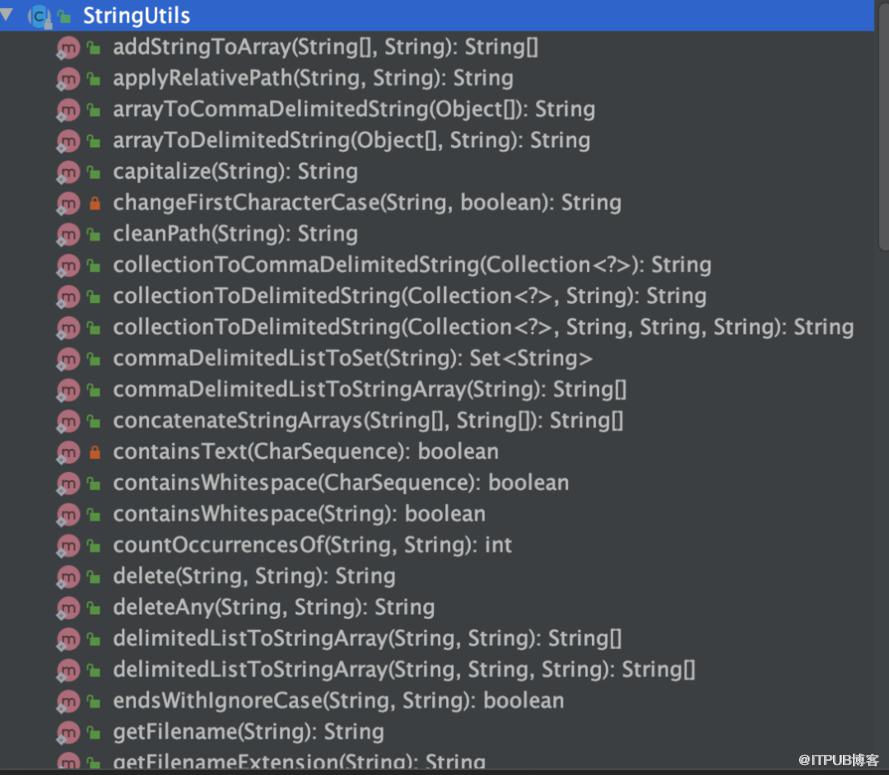Click the method icon beside getFilename
The height and width of the screenshot is (775, 889).
coord(68,732)
